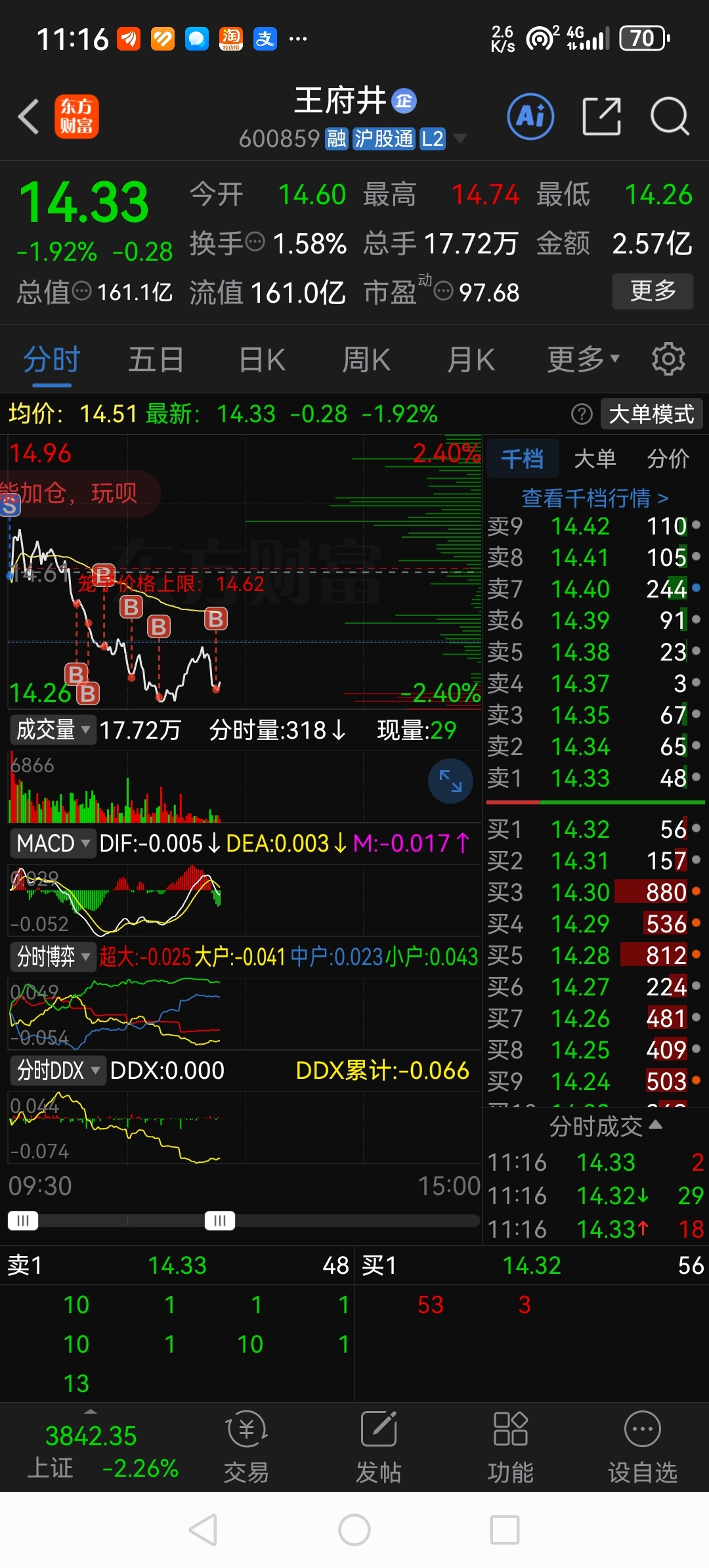Tap Android back navigation button

click(x=203, y=1530)
